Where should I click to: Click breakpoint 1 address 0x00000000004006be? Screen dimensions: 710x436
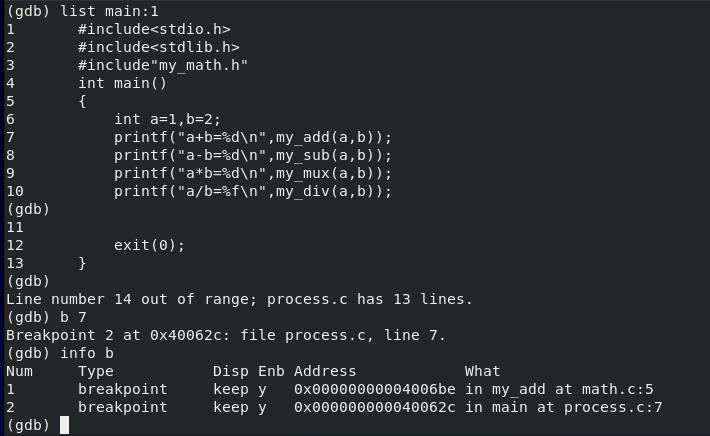(374, 389)
